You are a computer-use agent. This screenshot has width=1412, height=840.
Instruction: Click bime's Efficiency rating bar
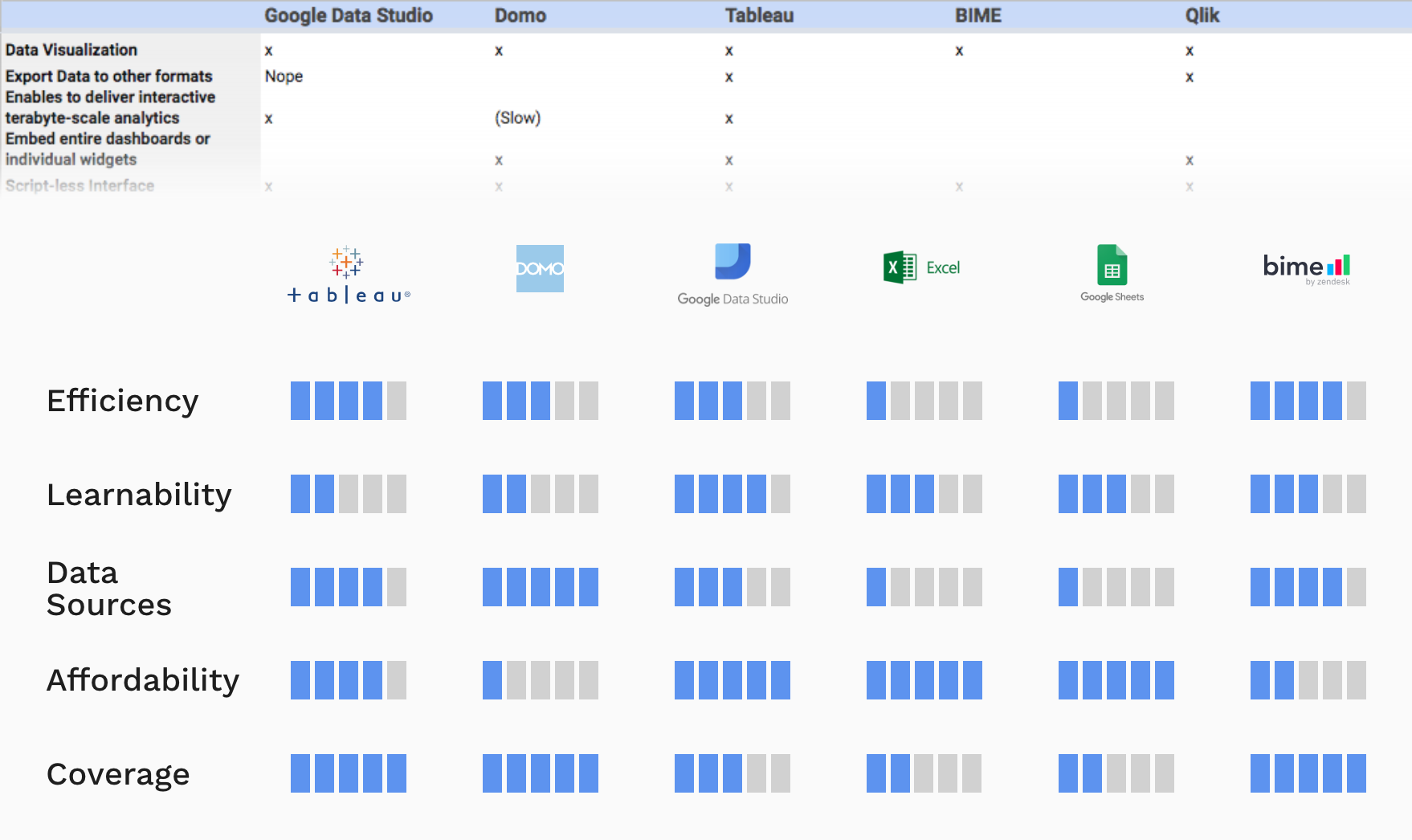pos(1308,401)
